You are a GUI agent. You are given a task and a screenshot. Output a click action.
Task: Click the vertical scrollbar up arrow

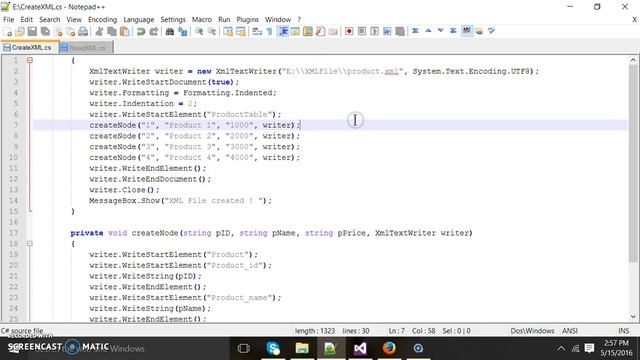coord(633,60)
